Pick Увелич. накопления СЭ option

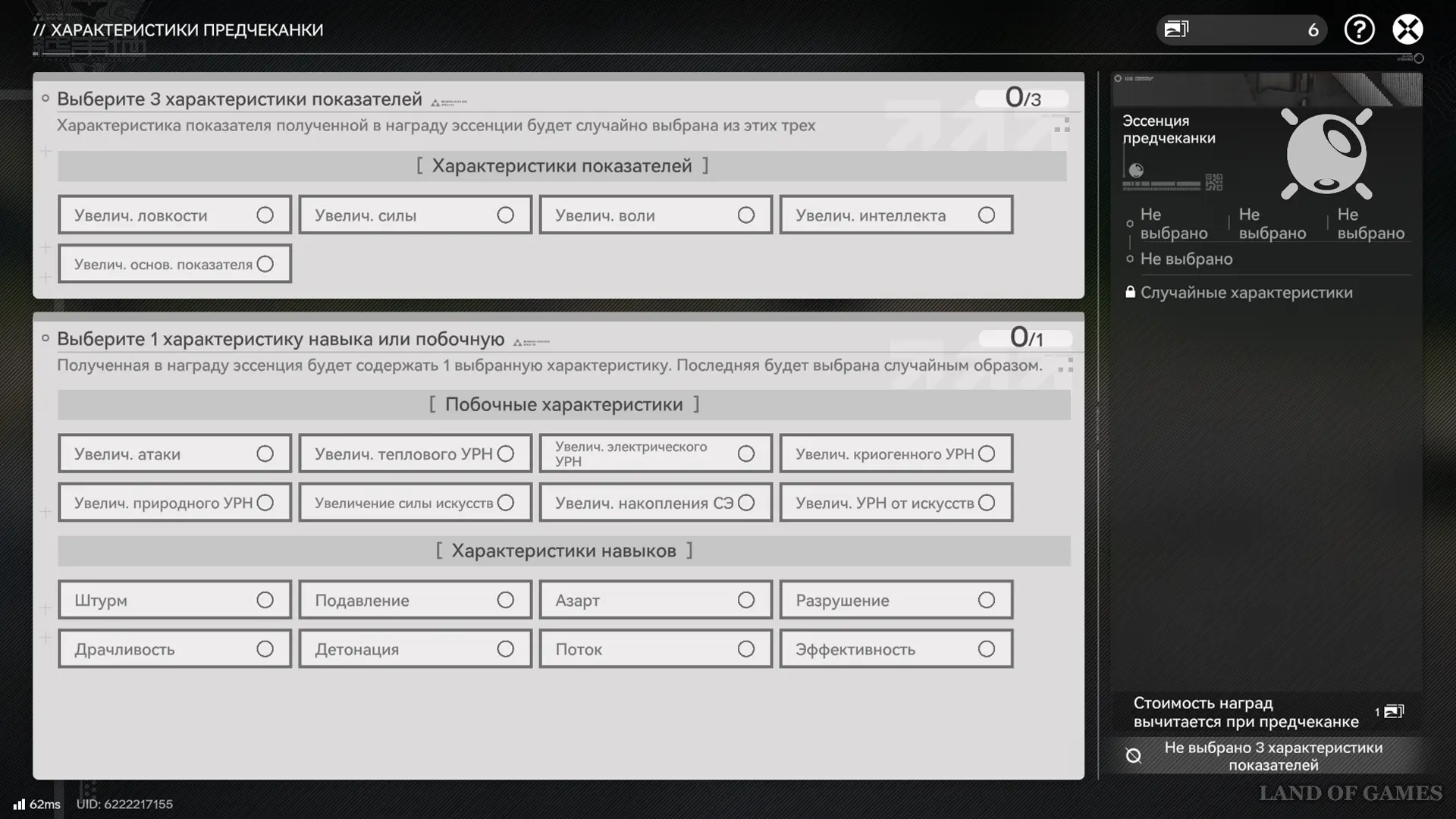655,503
